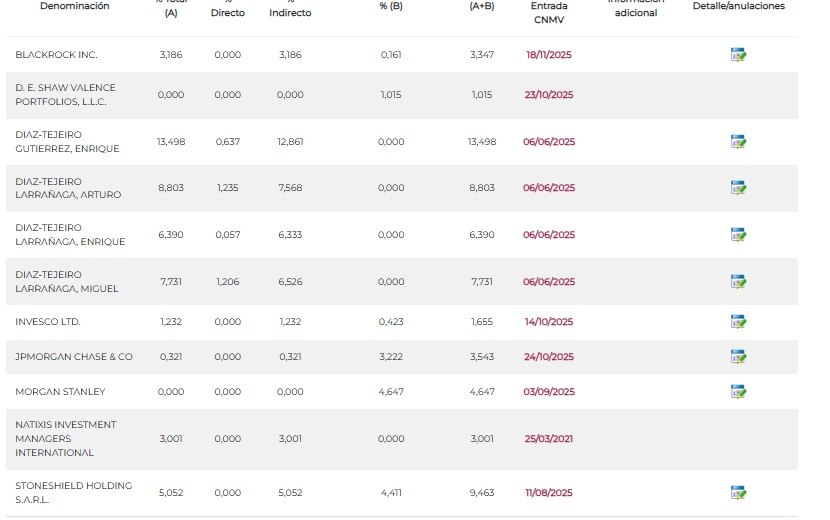Viewport: 830px width, 520px height.
Task: Open Invesco filing dated 14/10/2025
Action: (x=549, y=322)
